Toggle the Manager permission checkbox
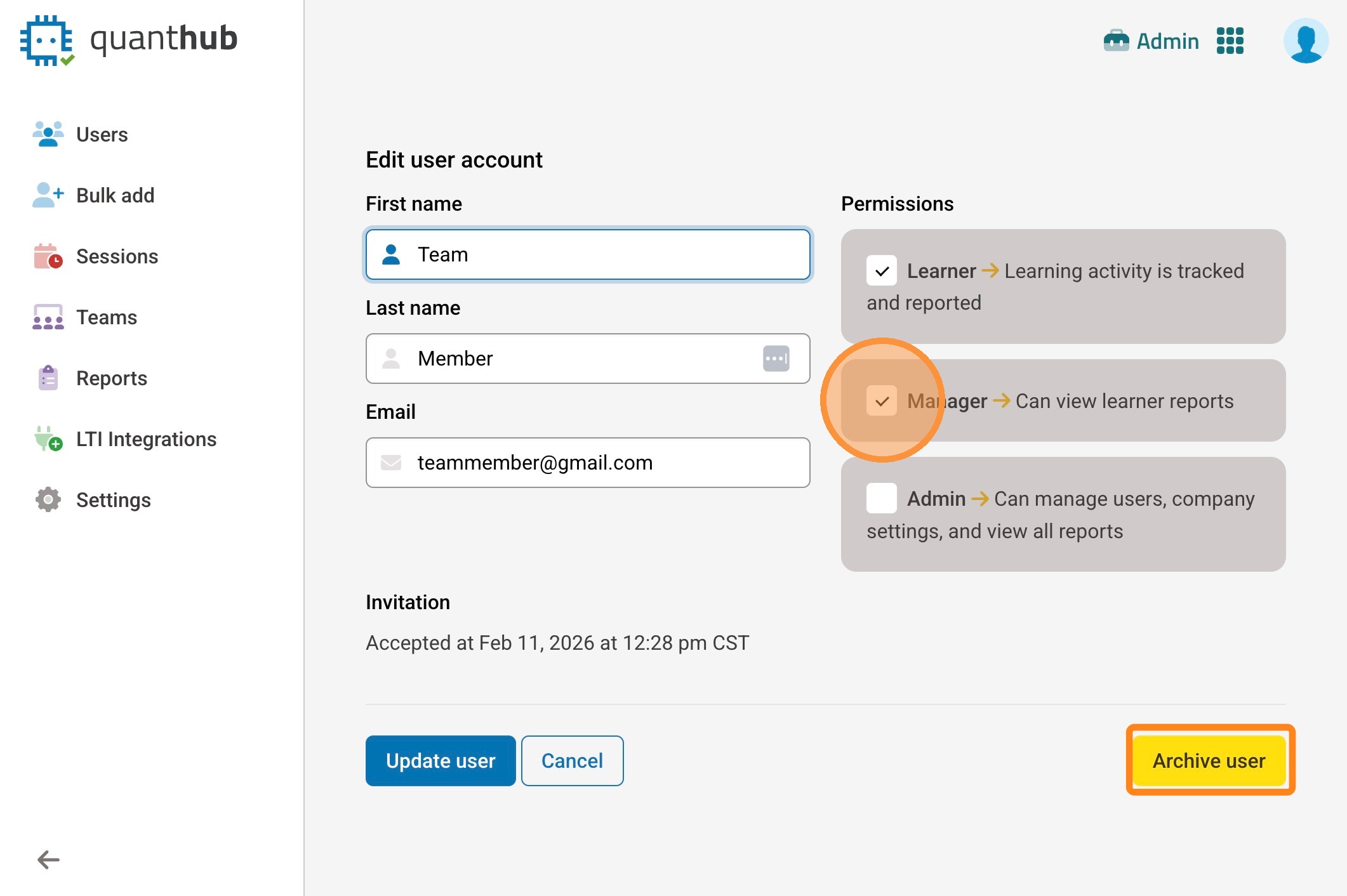Screen dimensions: 1347x896 point(881,401)
